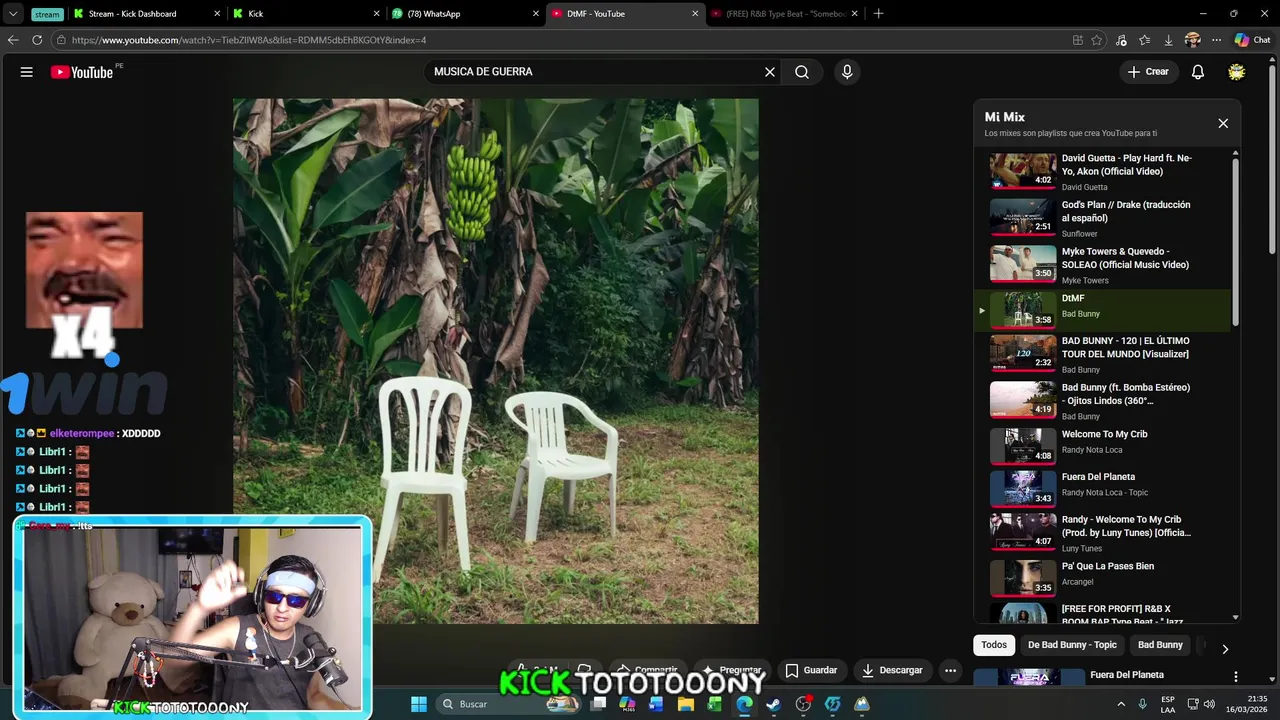Viewport: 1280px width, 720px height.
Task: Select the currently playing DtMF item
Action: 1104,310
